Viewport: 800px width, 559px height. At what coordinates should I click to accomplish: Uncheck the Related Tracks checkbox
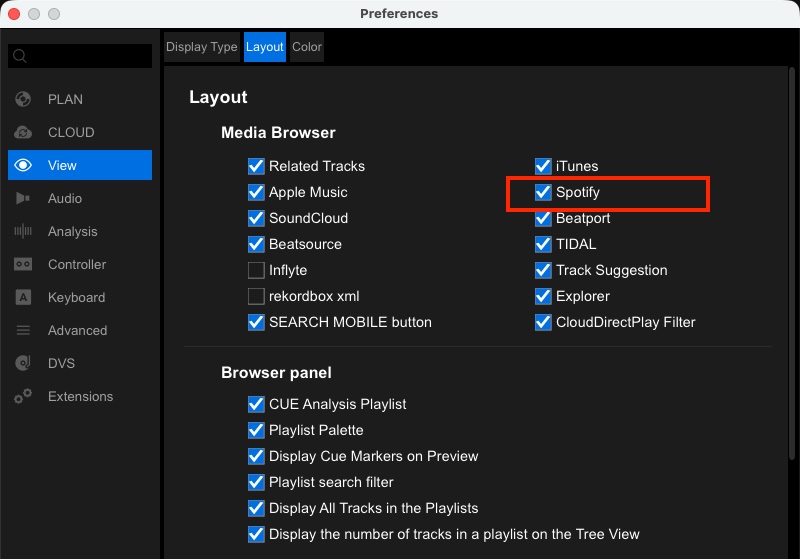pyautogui.click(x=256, y=166)
